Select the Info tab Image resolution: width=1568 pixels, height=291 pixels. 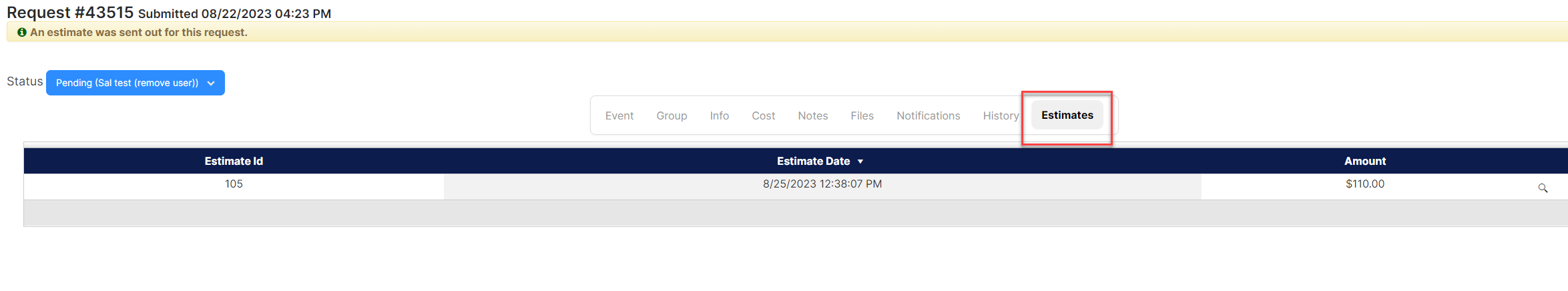click(x=719, y=115)
